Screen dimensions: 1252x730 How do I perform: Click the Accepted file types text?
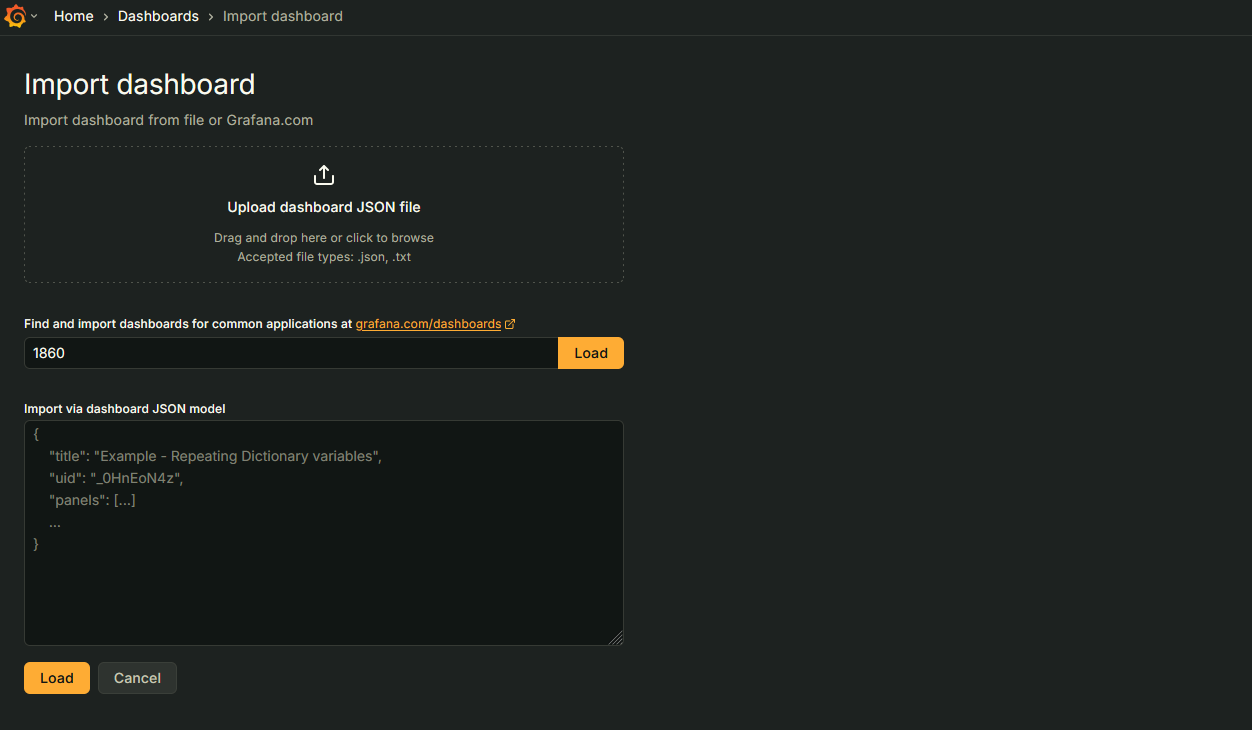[323, 257]
